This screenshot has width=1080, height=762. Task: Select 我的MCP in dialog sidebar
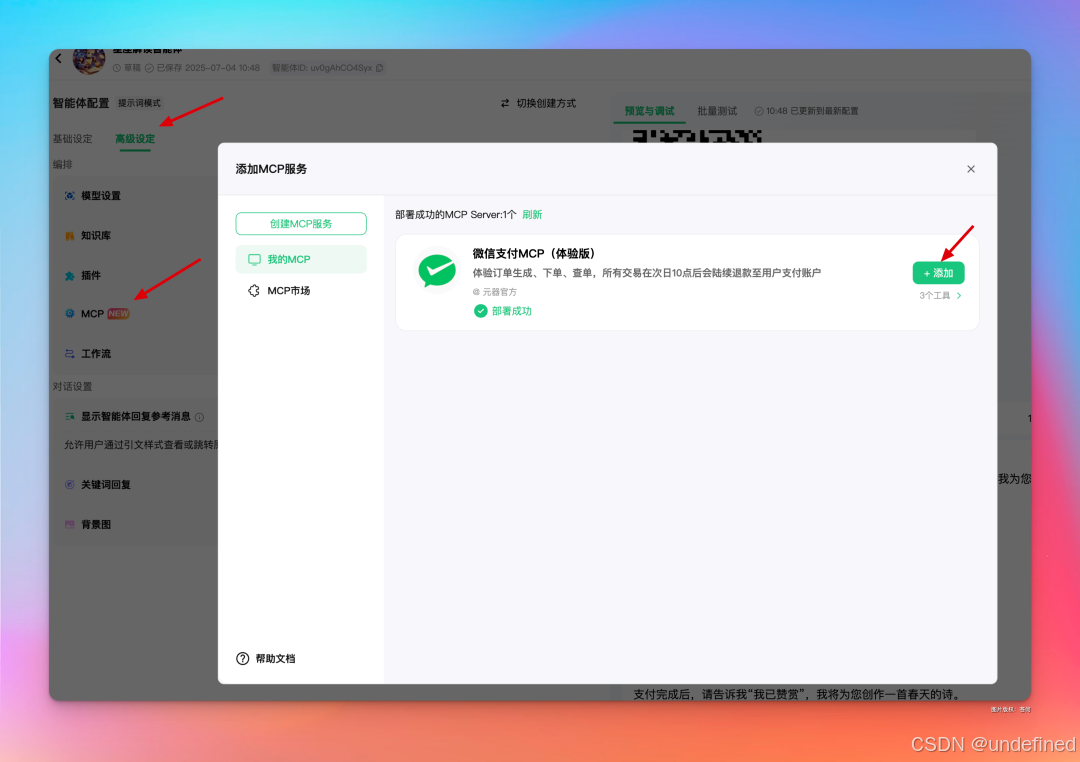(301, 259)
